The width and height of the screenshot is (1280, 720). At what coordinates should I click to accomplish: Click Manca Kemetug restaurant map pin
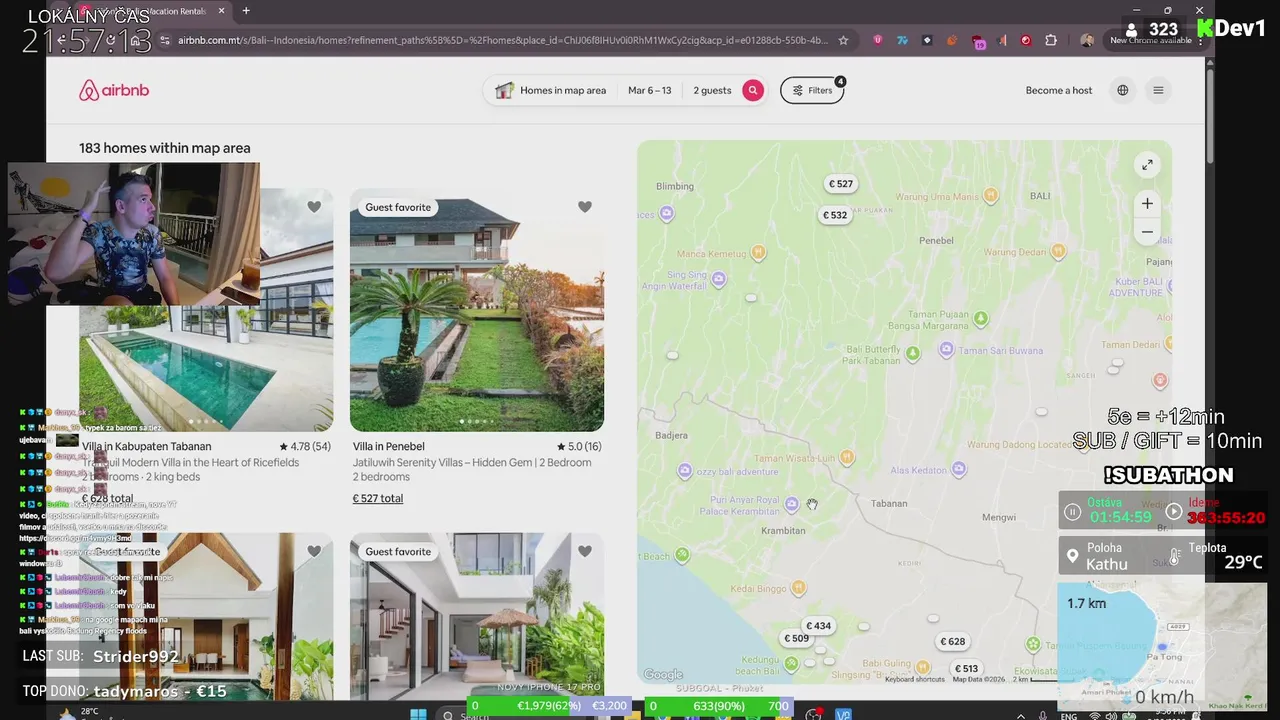point(758,253)
